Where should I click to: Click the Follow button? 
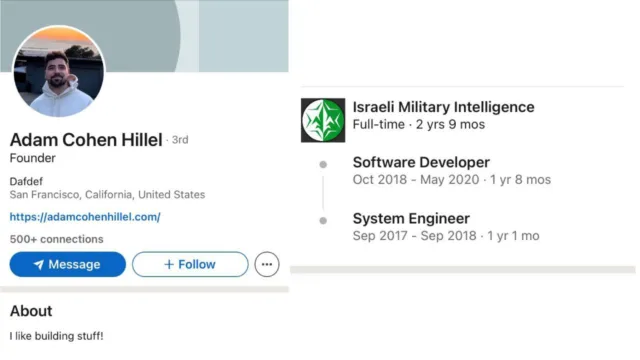click(190, 264)
